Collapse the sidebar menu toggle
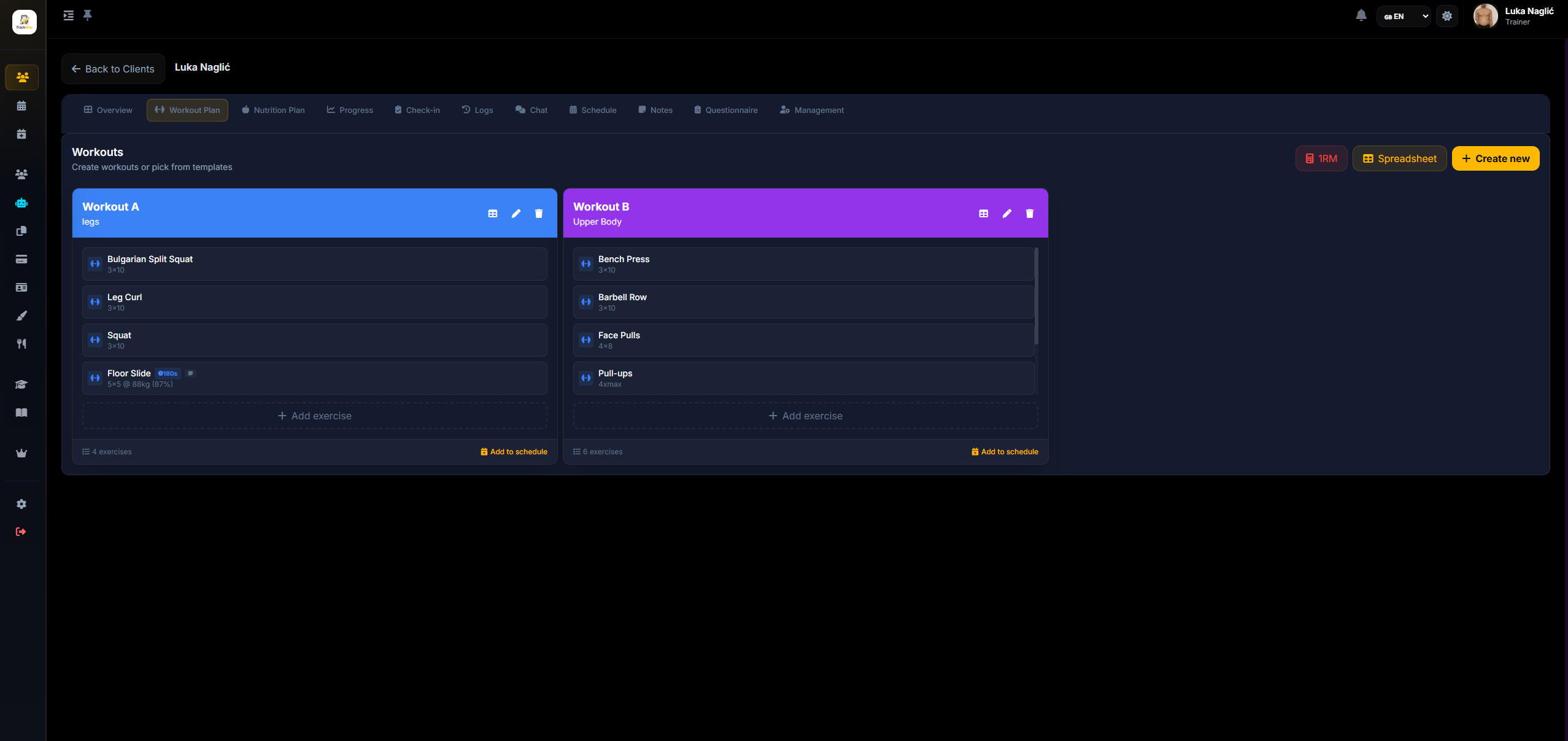 pos(69,15)
